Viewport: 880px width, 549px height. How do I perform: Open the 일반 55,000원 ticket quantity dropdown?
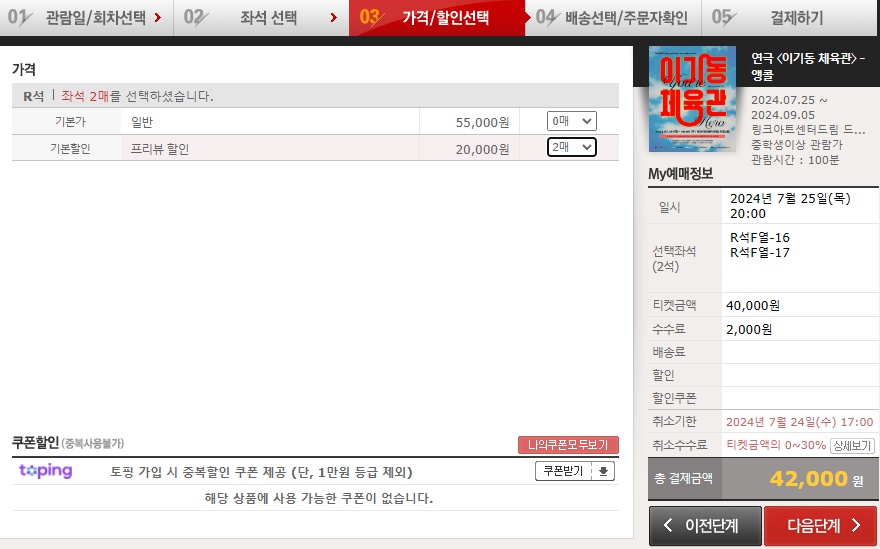[571, 121]
